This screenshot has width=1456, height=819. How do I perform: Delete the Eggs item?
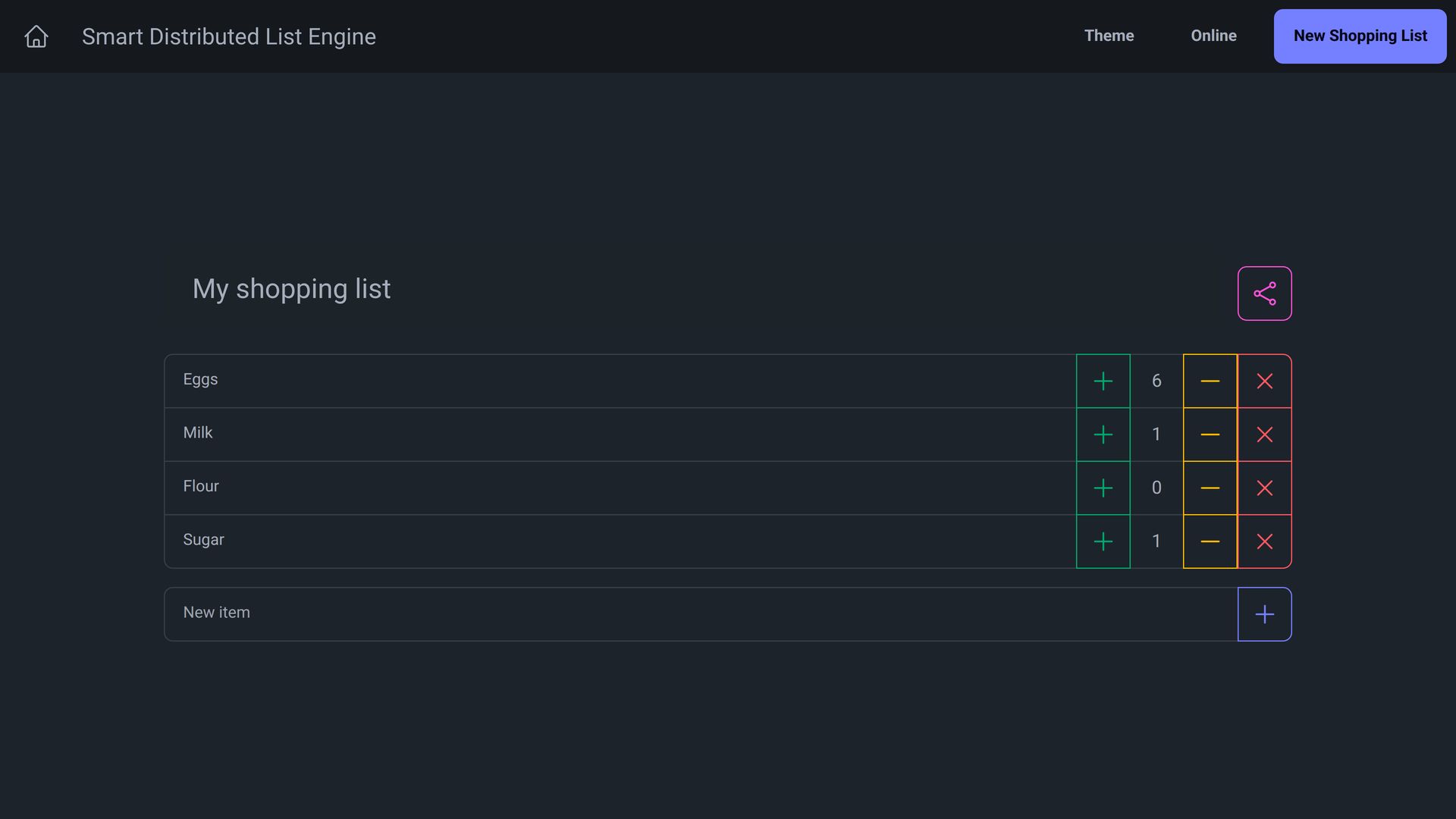click(x=1264, y=381)
